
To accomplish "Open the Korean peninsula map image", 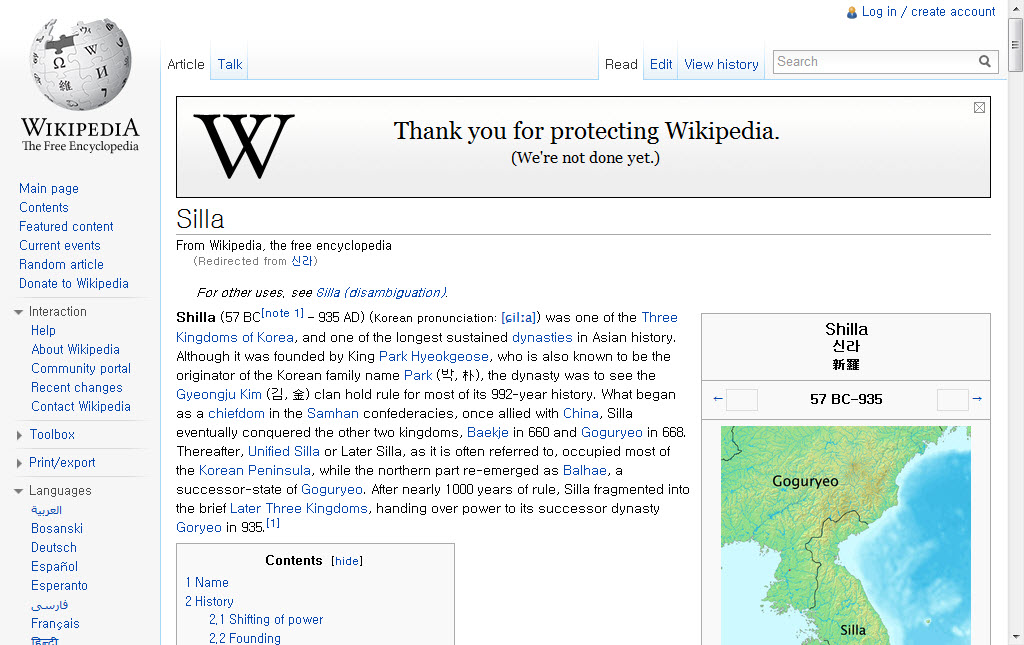I will tap(845, 535).
